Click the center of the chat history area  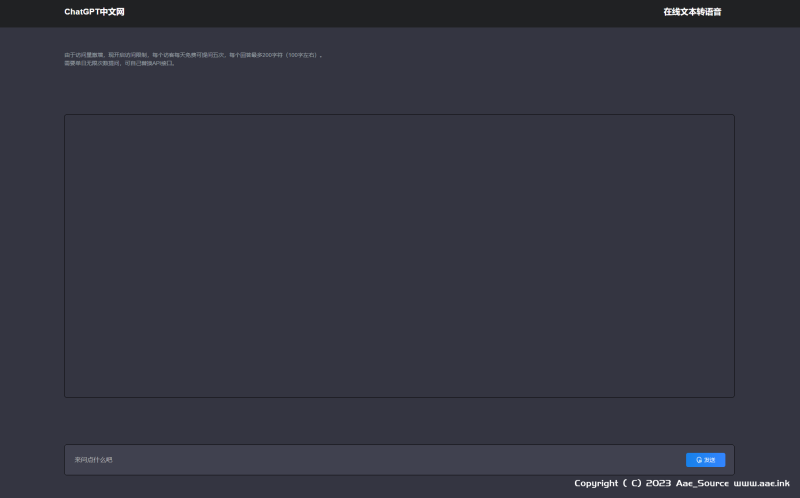tap(400, 256)
